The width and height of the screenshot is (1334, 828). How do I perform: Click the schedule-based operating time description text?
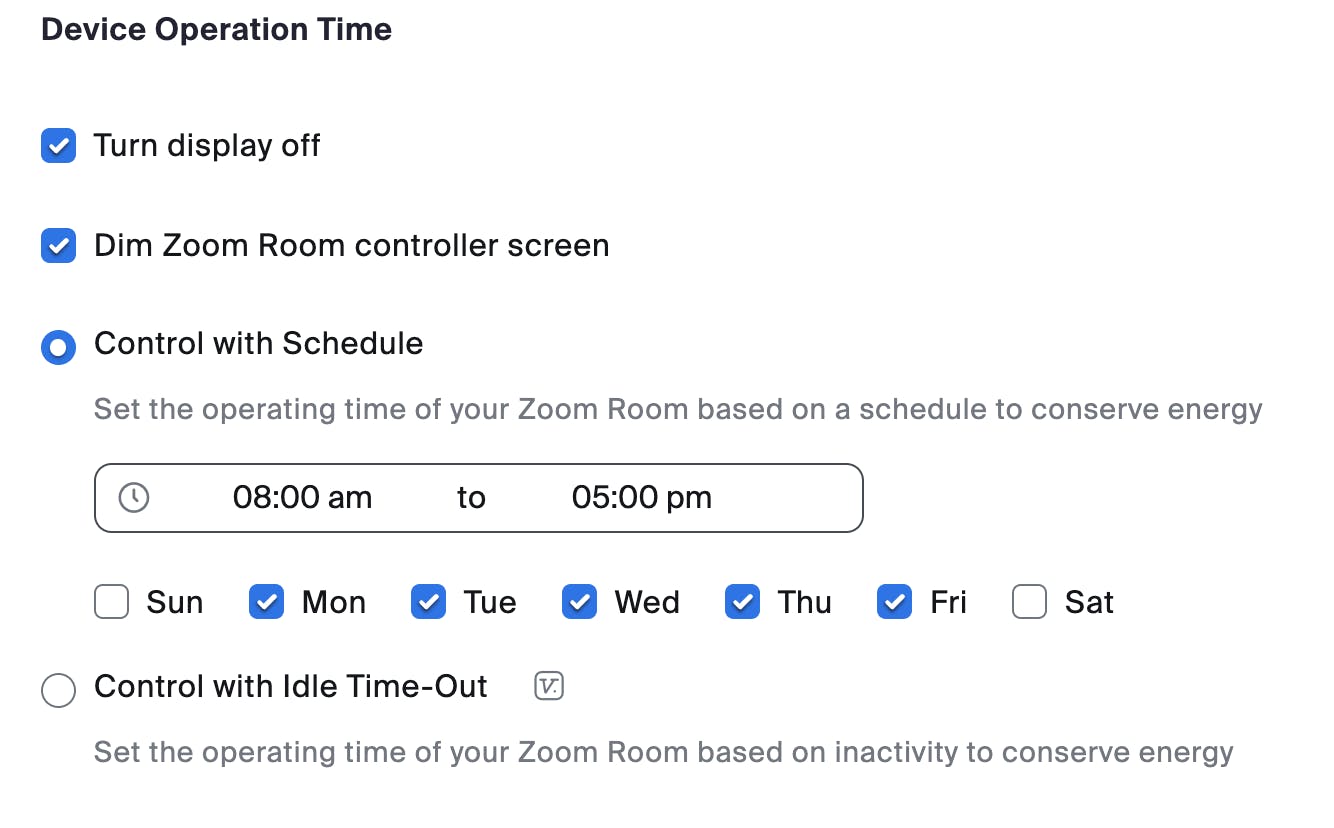(677, 410)
